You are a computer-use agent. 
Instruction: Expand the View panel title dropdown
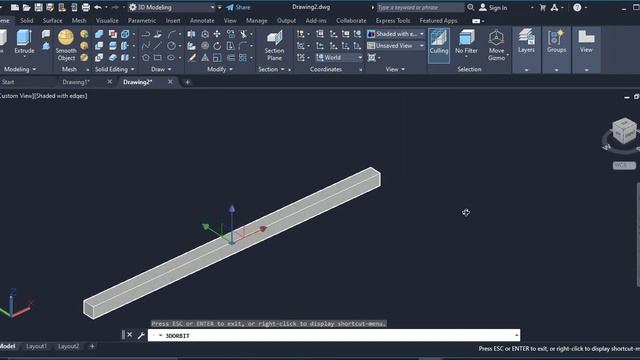(x=395, y=69)
